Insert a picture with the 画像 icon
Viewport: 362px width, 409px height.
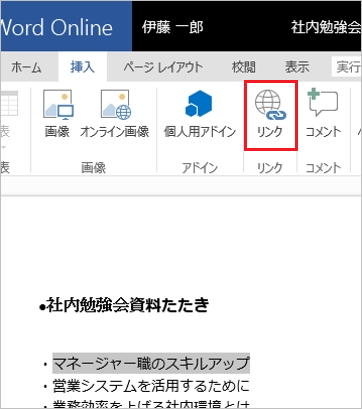point(58,114)
